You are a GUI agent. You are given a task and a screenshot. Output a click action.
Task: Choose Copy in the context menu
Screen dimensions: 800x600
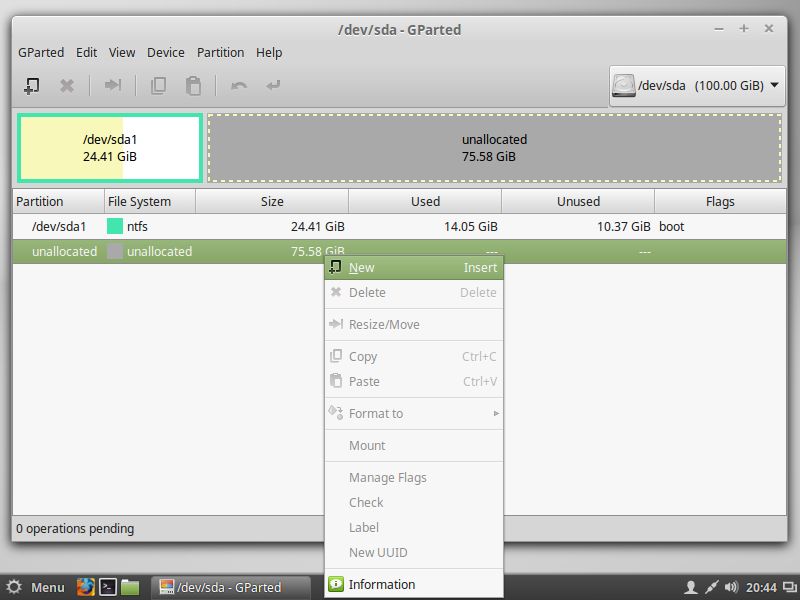(x=414, y=357)
